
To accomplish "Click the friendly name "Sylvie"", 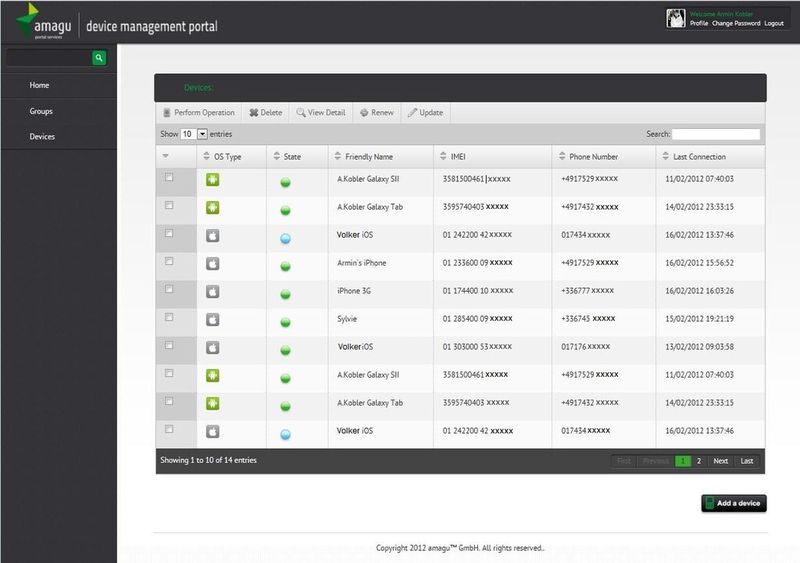I will (x=347, y=319).
